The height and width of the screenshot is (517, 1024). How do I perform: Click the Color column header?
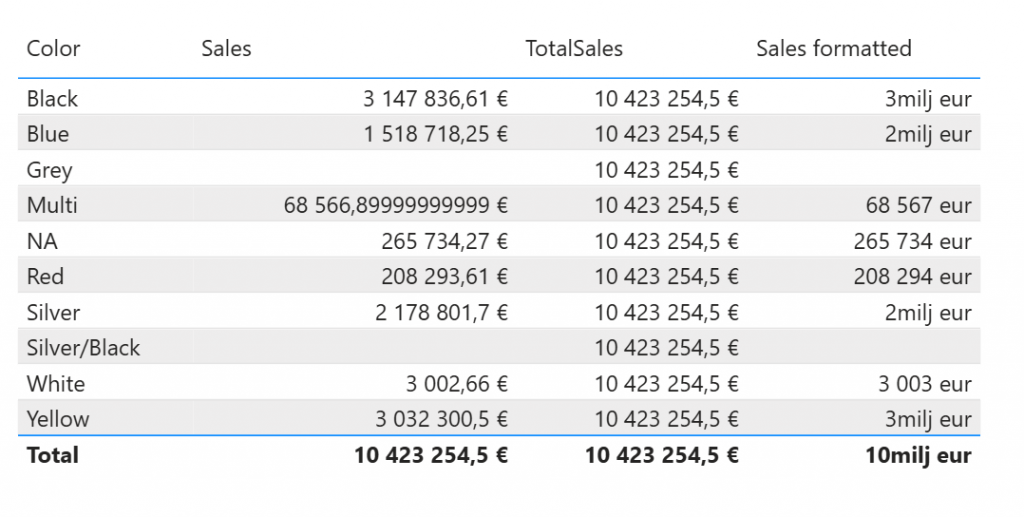pyautogui.click(x=53, y=48)
